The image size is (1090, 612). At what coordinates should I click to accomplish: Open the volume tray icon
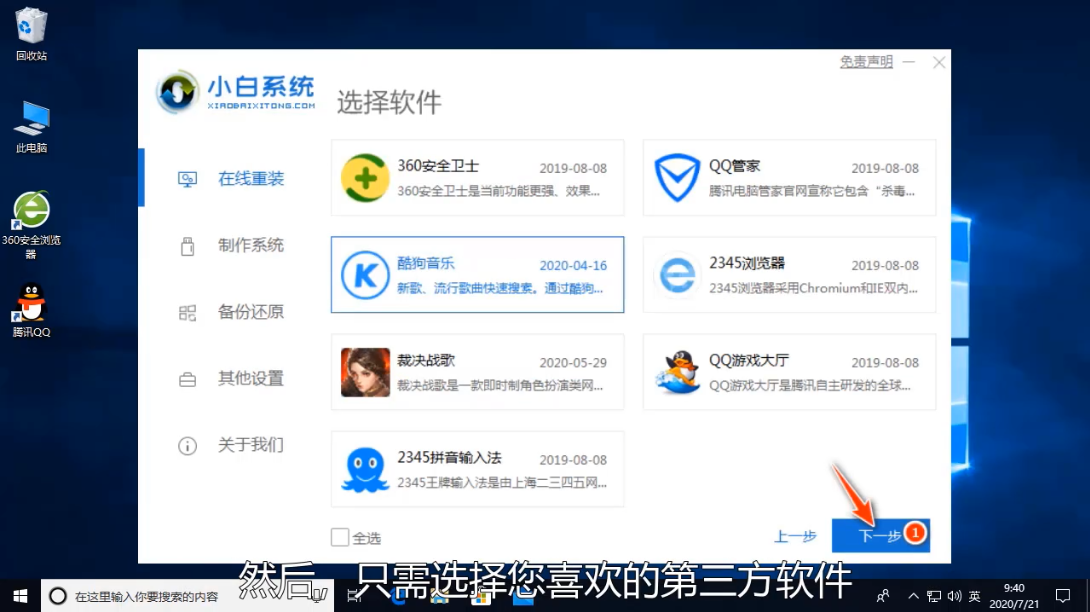[954, 596]
